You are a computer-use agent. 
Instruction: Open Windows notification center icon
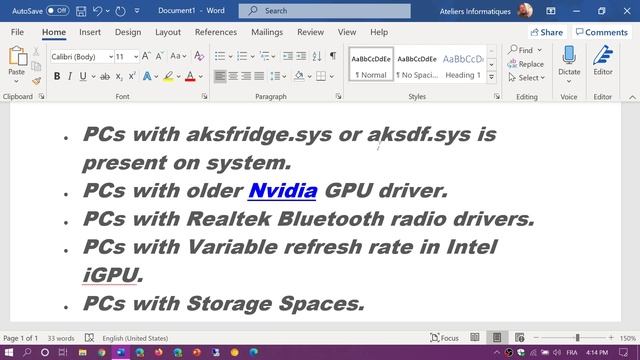point(623,352)
